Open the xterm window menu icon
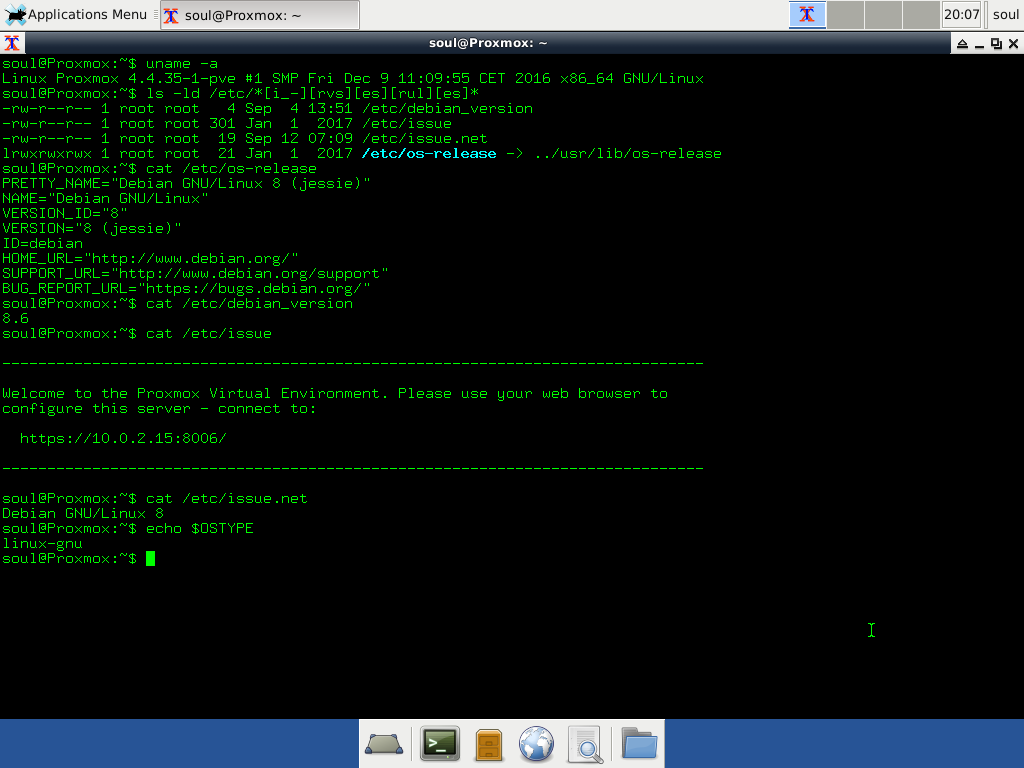Screen dimensions: 1024x768 point(12,43)
